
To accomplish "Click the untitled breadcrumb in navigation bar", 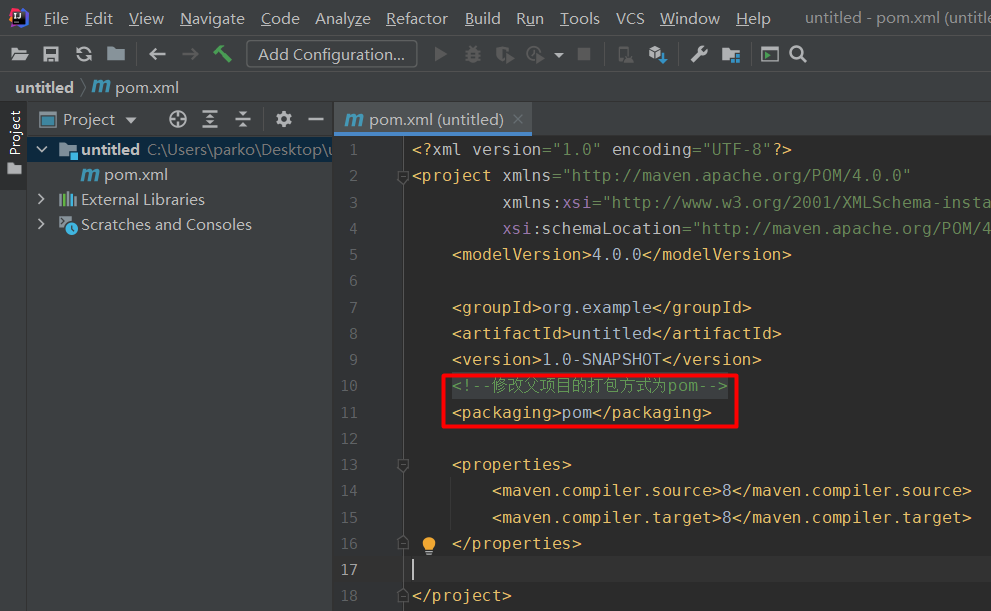I will [44, 87].
